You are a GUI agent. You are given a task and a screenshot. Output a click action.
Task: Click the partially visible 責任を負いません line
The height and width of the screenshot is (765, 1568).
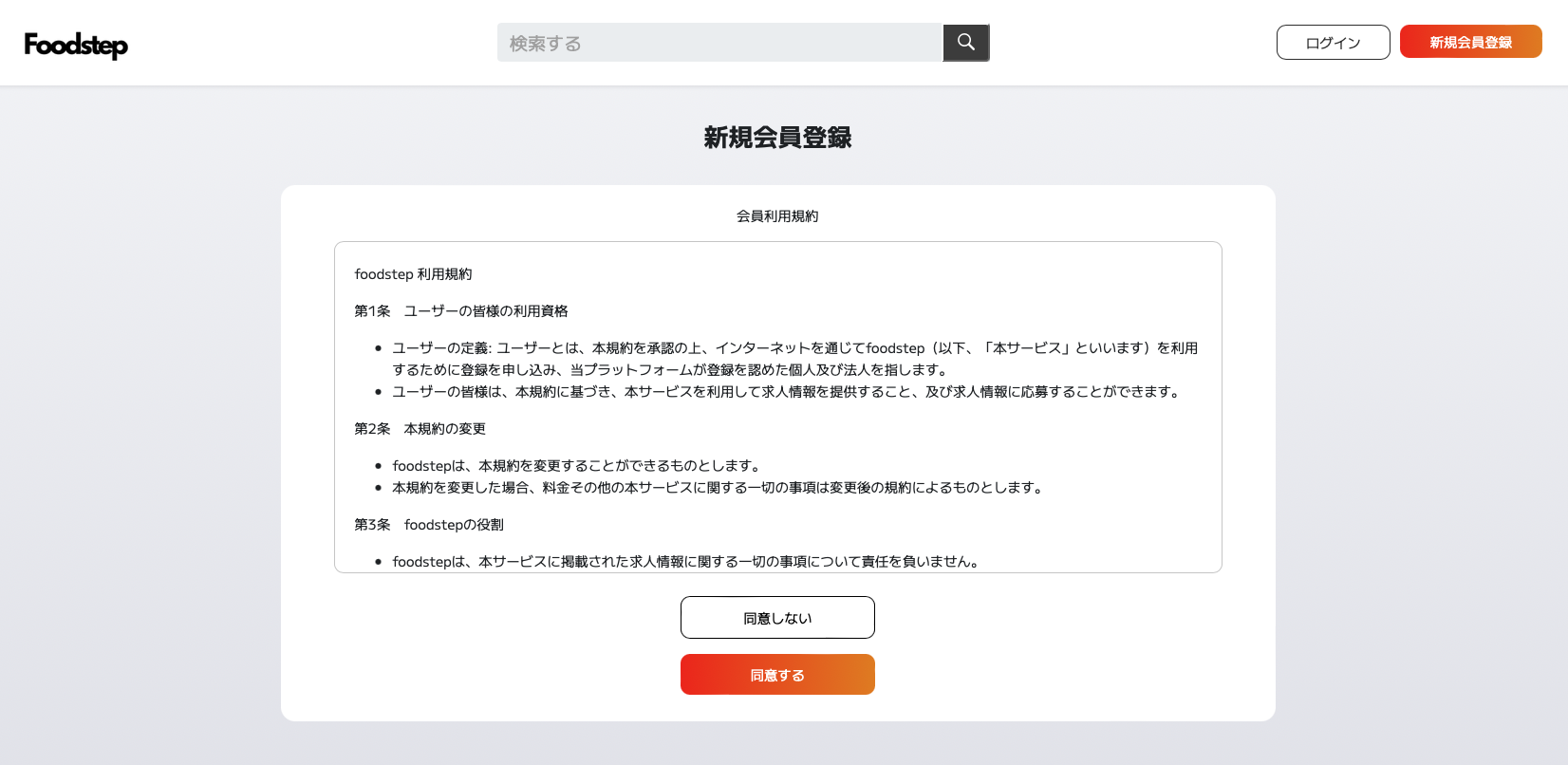pyautogui.click(x=685, y=562)
